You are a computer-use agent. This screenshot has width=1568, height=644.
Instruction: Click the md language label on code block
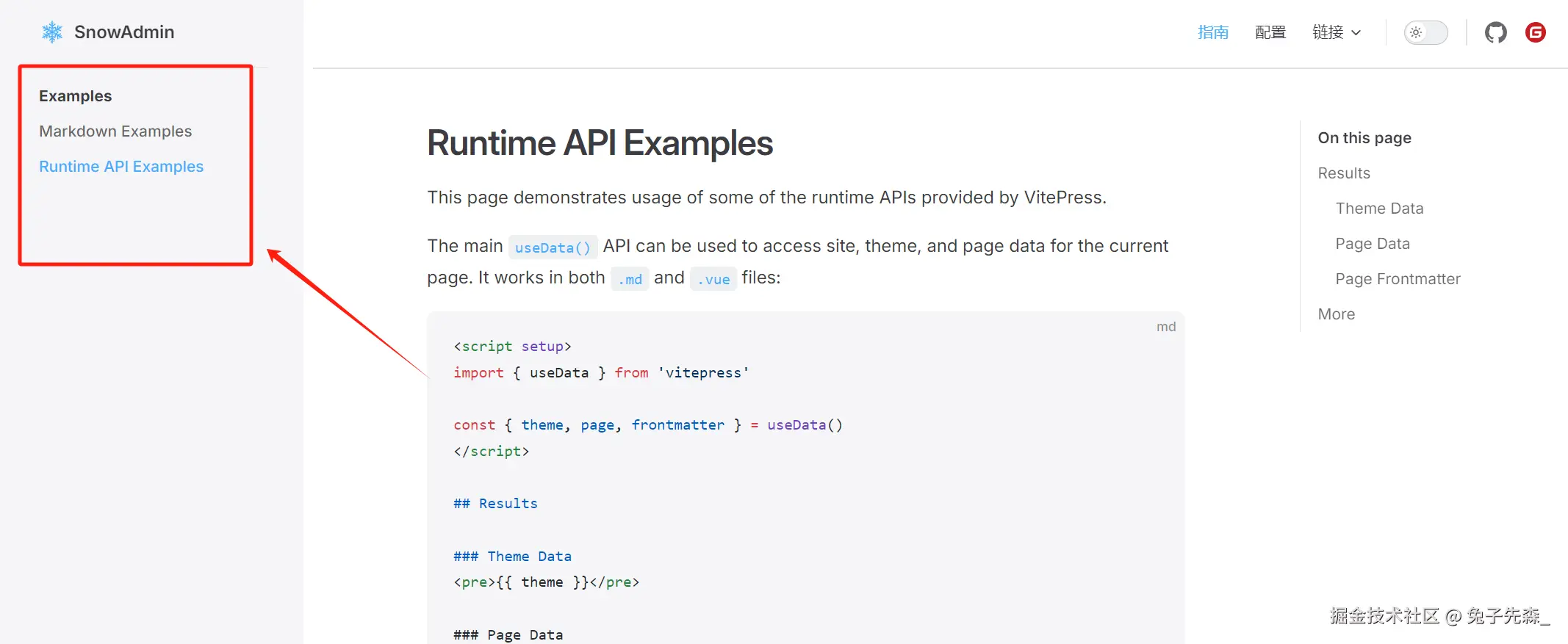(1165, 327)
